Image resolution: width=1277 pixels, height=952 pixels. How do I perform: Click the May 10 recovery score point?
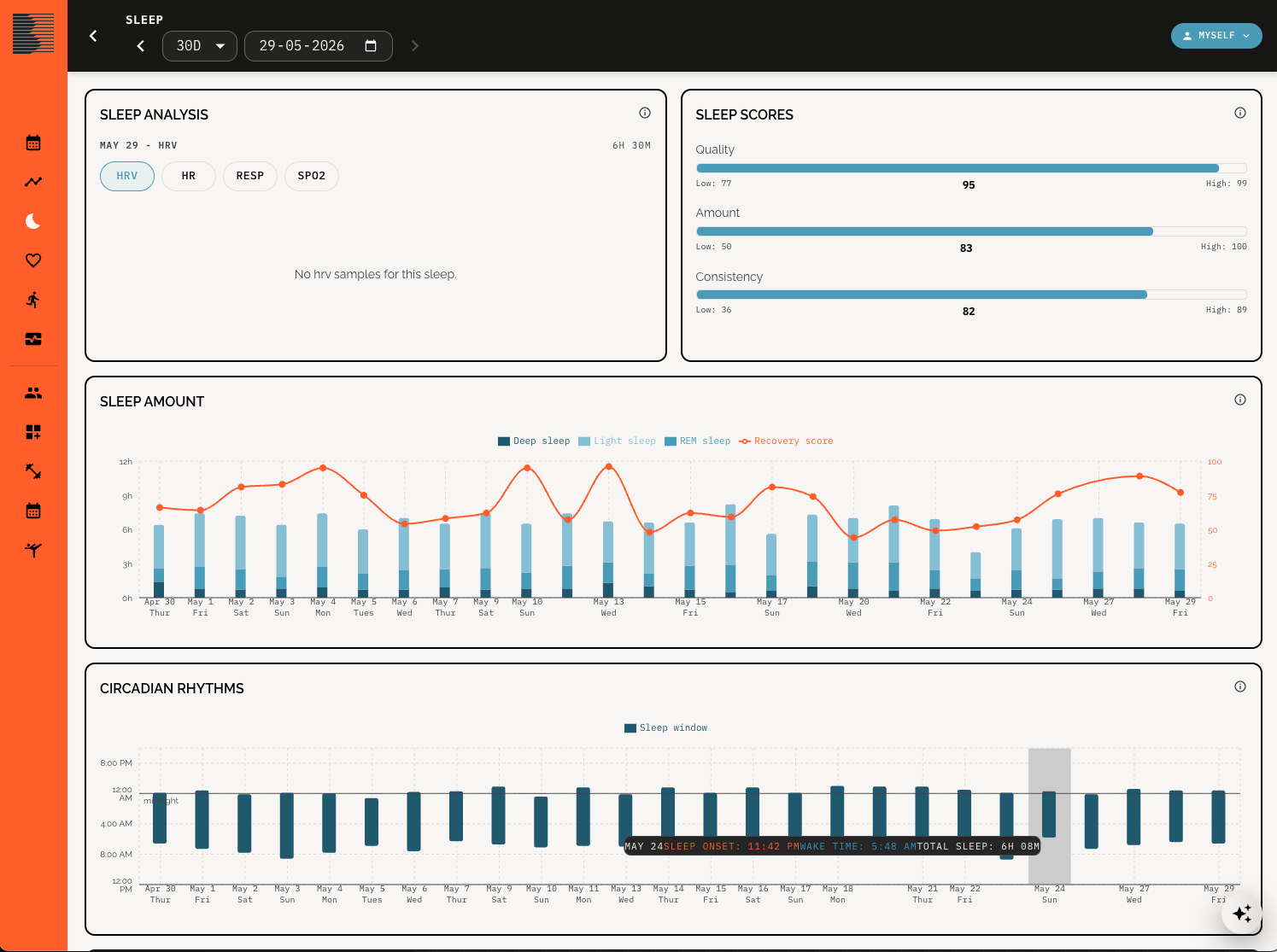pyautogui.click(x=527, y=468)
